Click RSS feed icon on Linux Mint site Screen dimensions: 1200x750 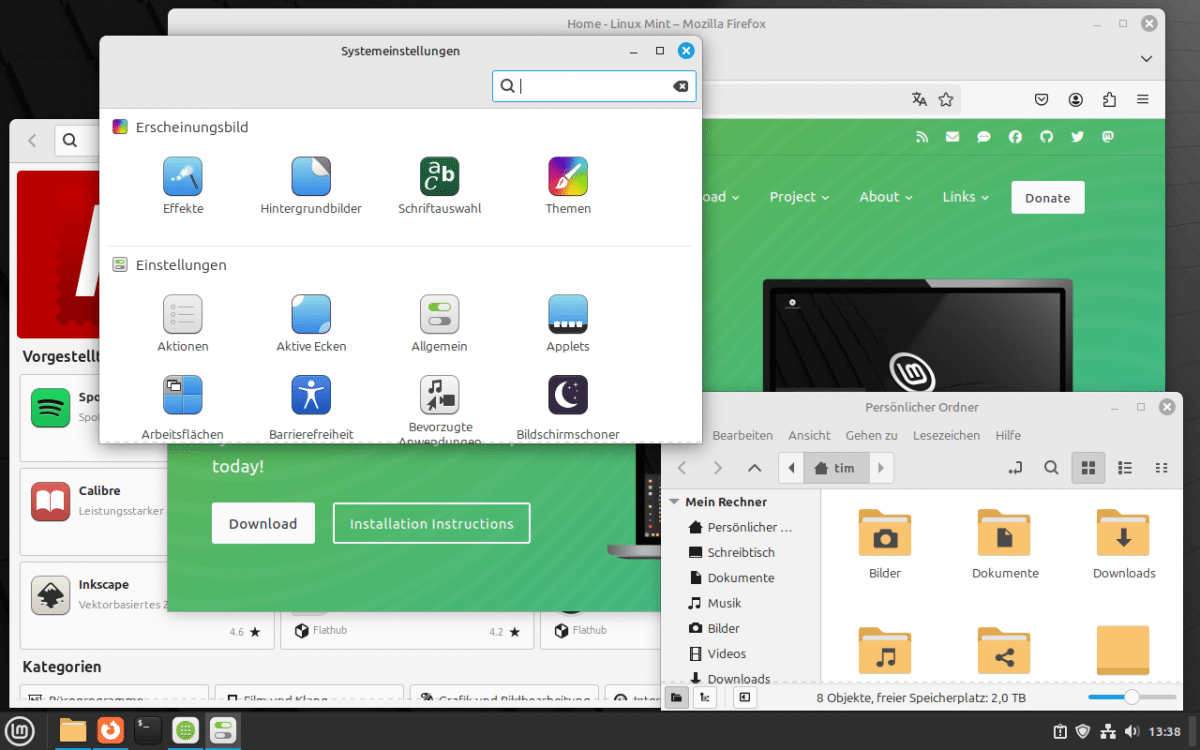(x=922, y=137)
